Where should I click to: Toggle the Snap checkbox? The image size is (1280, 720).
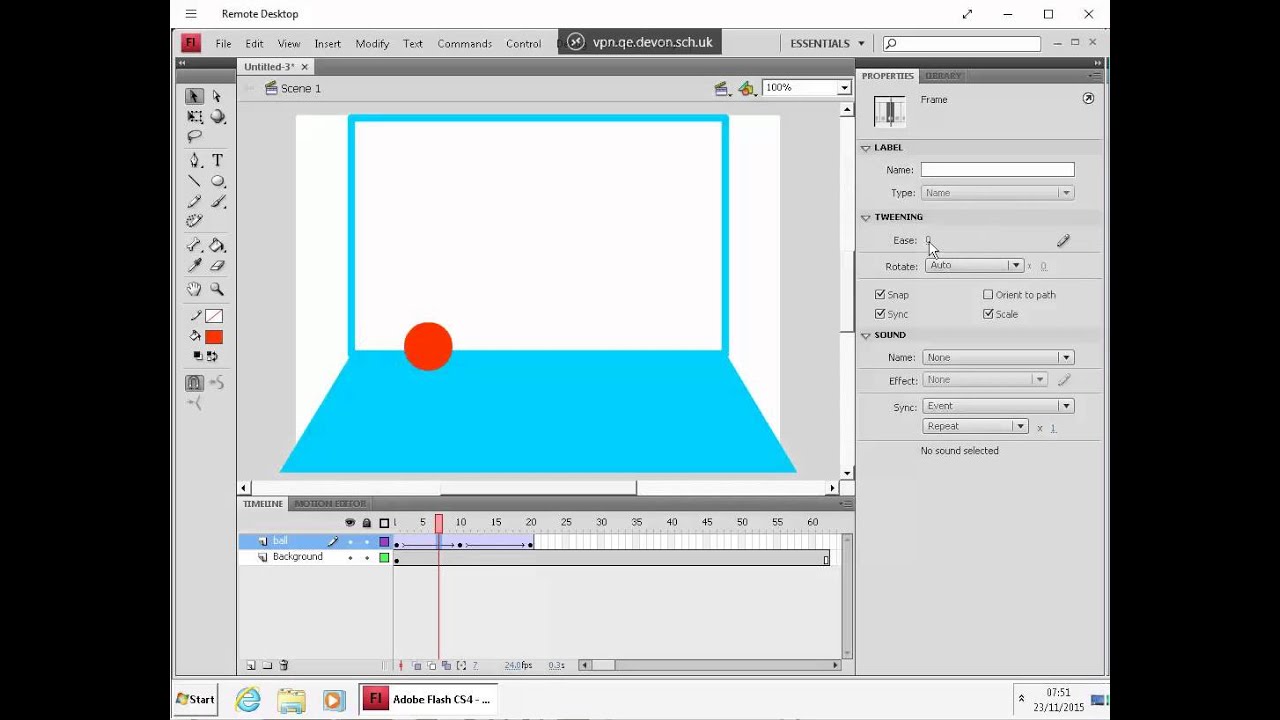click(880, 295)
